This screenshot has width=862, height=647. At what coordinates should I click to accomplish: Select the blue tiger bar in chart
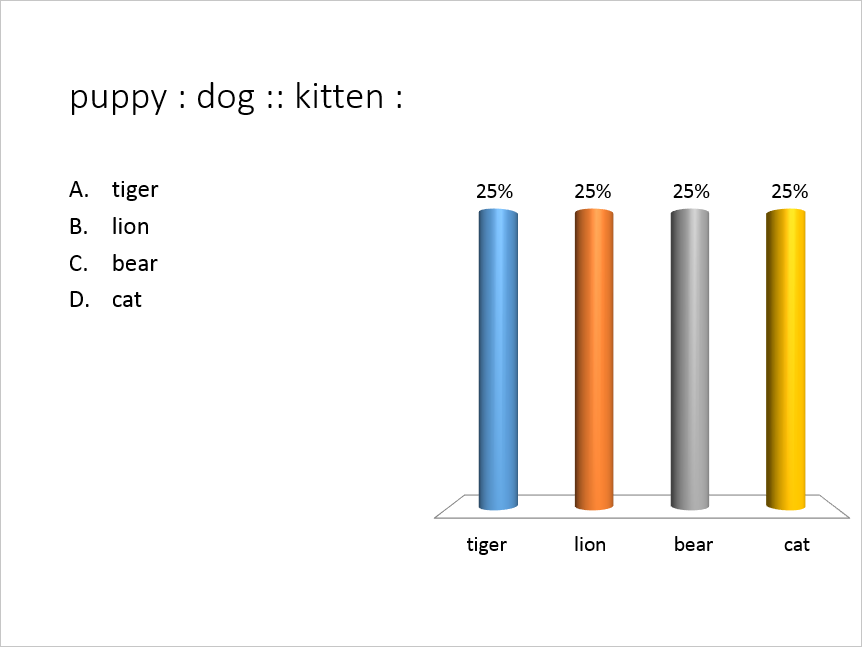pyautogui.click(x=498, y=360)
